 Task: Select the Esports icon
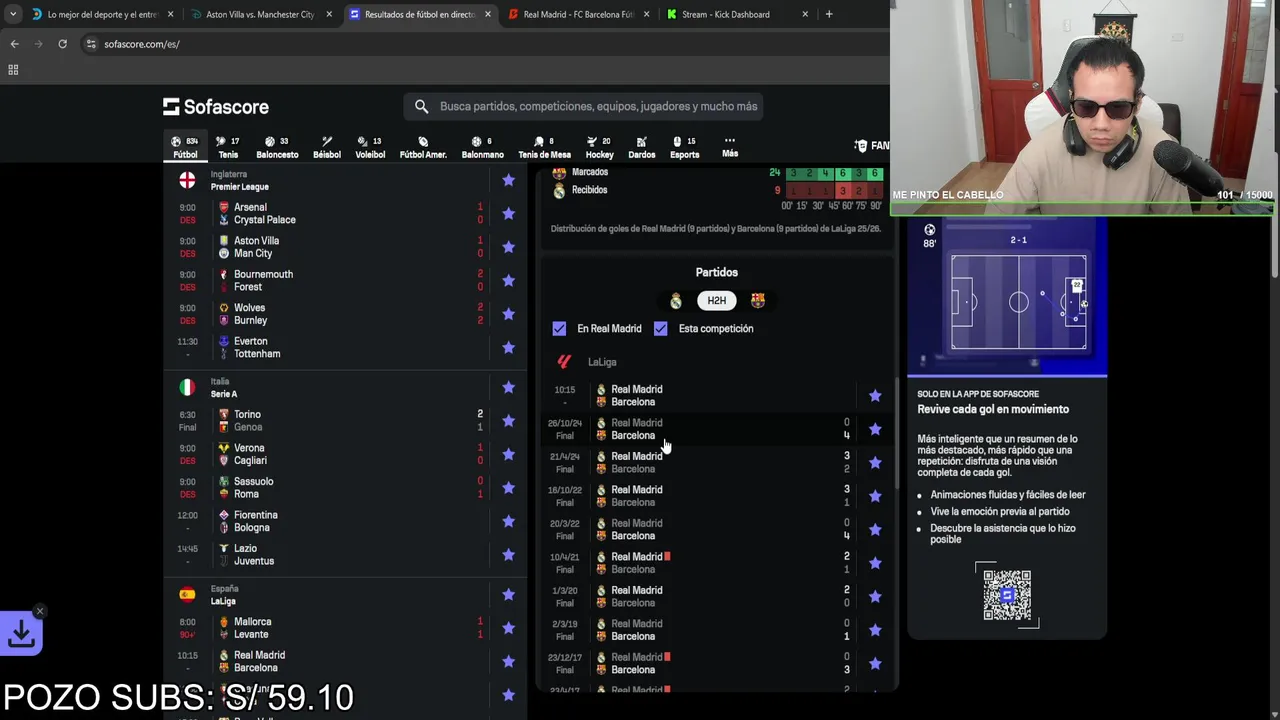coord(685,147)
